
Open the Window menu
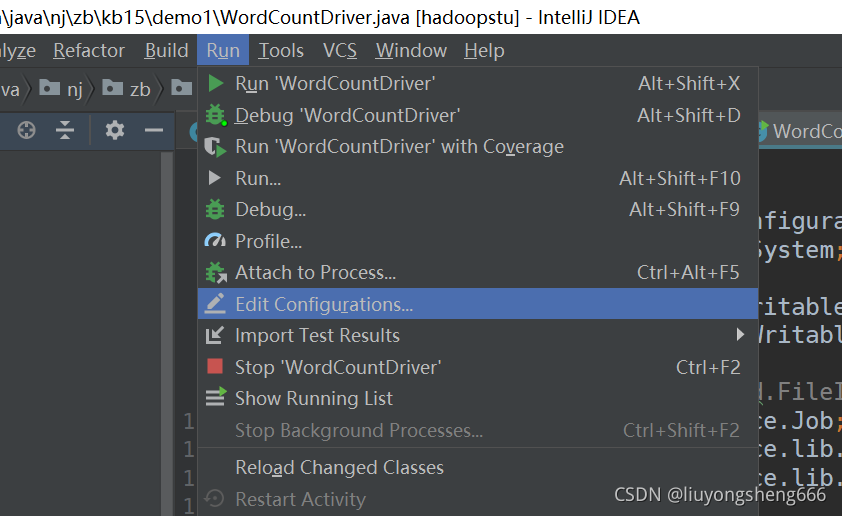411,50
